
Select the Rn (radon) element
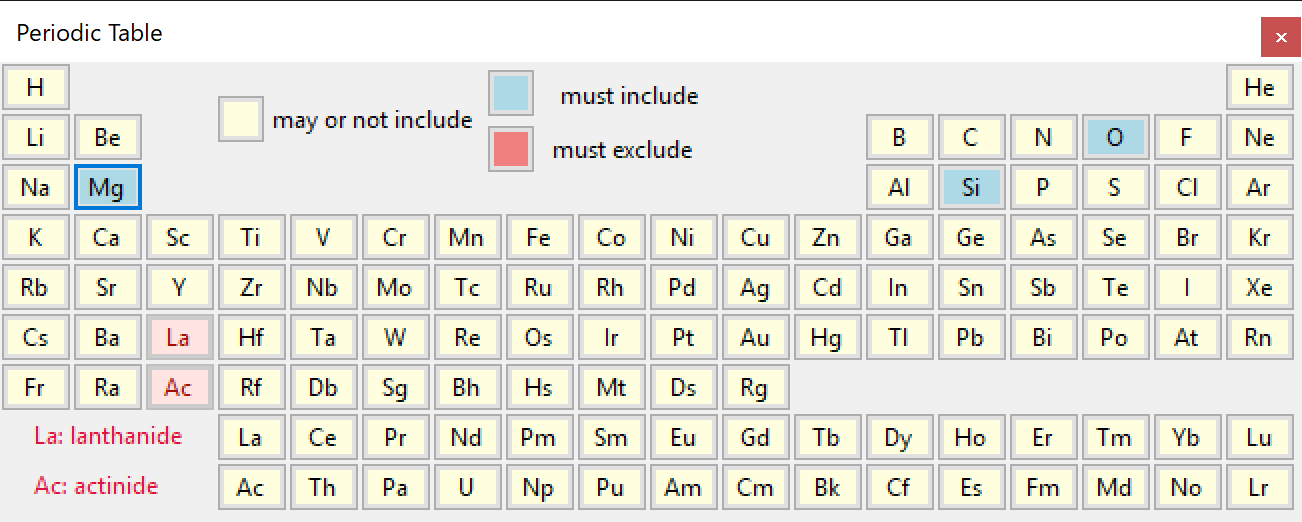click(x=1259, y=337)
